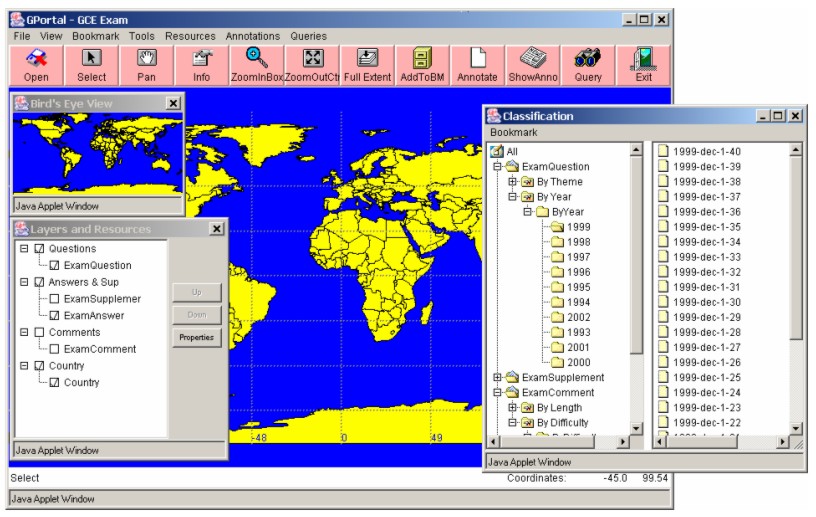Collapse the ExamQuestion tree node
The width and height of the screenshot is (816, 517).
coord(498,167)
